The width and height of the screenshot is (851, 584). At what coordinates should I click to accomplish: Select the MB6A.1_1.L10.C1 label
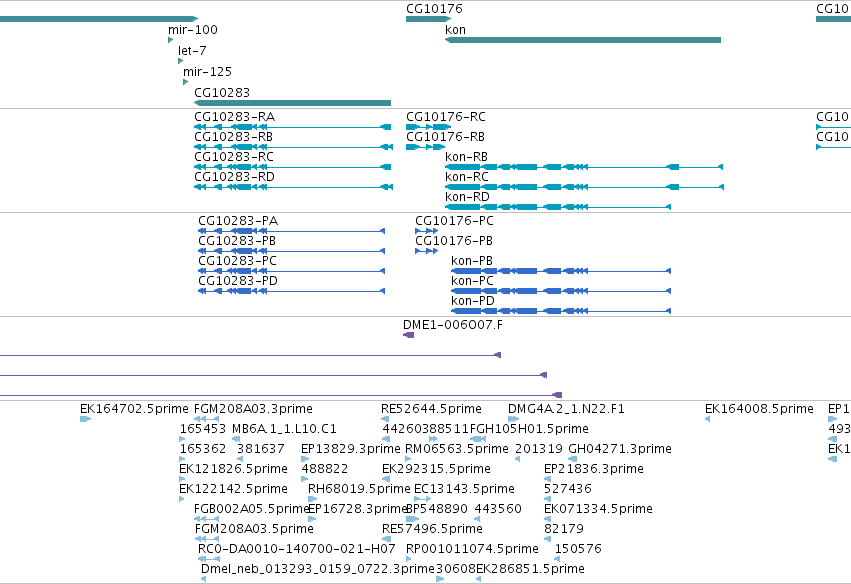click(284, 429)
